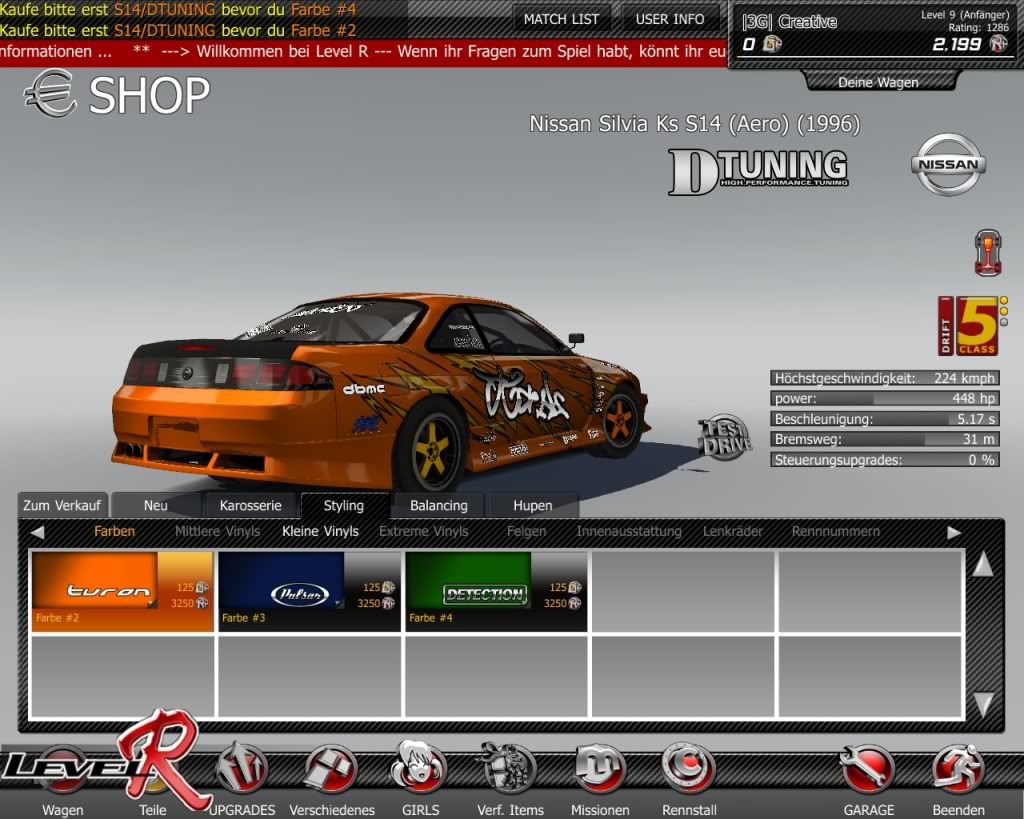Screen dimensions: 1024x819
Task: Expand the Deine Wagen panel
Action: [877, 82]
